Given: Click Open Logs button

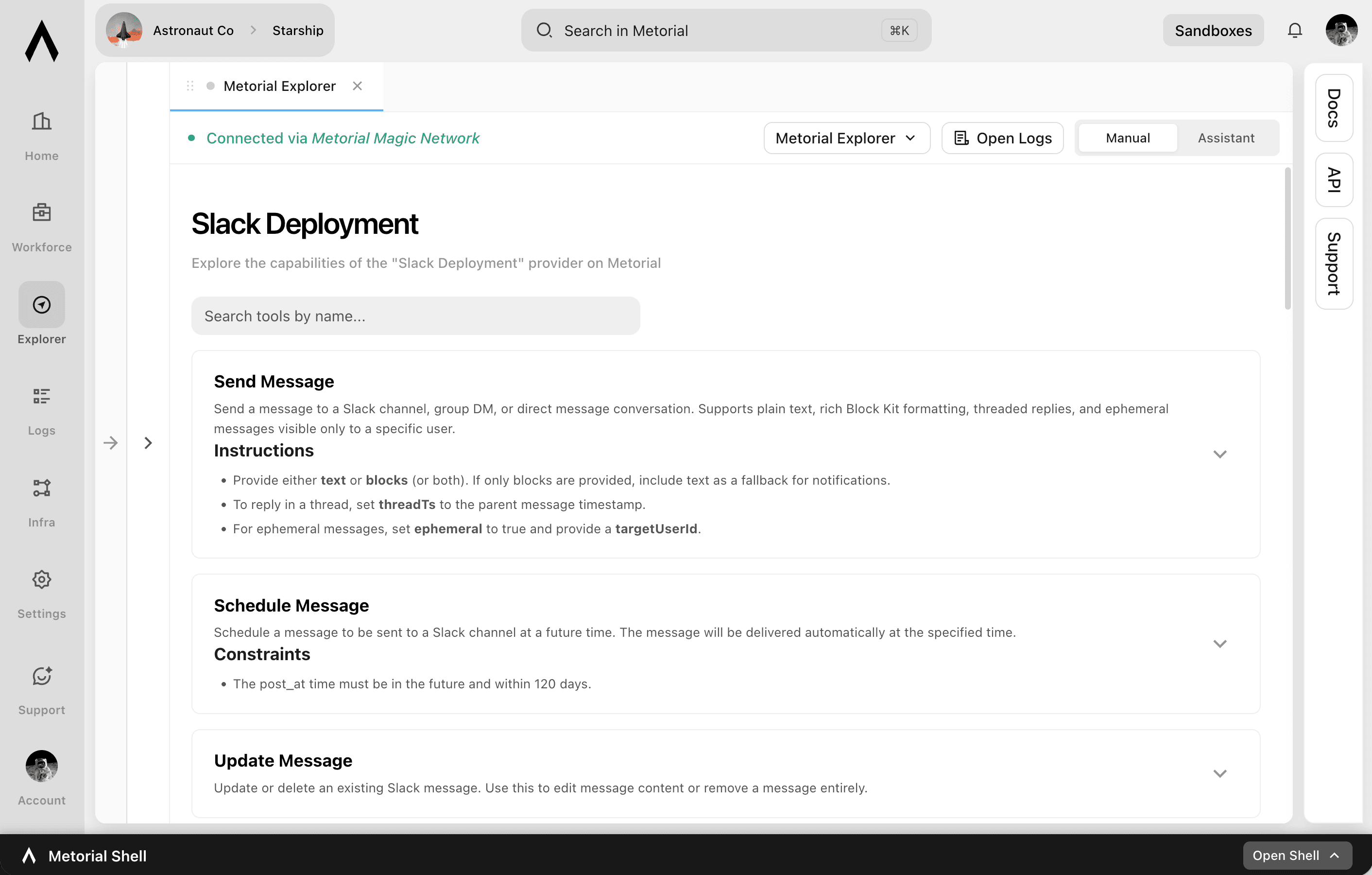Looking at the screenshot, I should click(x=1002, y=138).
